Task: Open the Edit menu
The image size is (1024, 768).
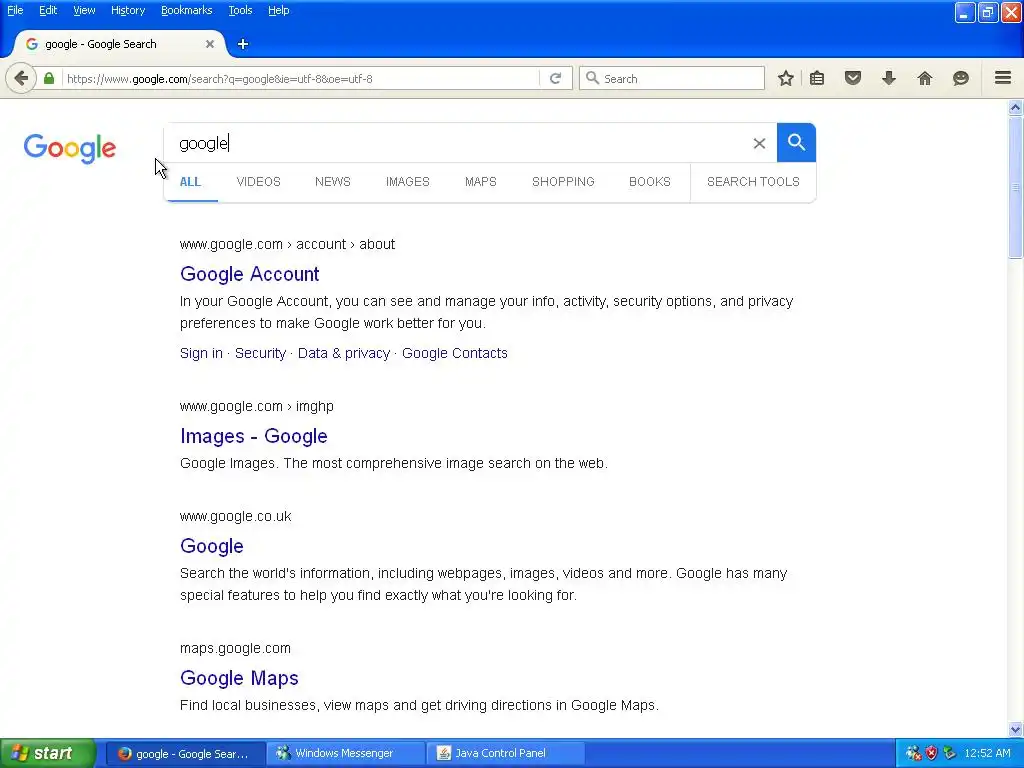Action: (x=48, y=10)
